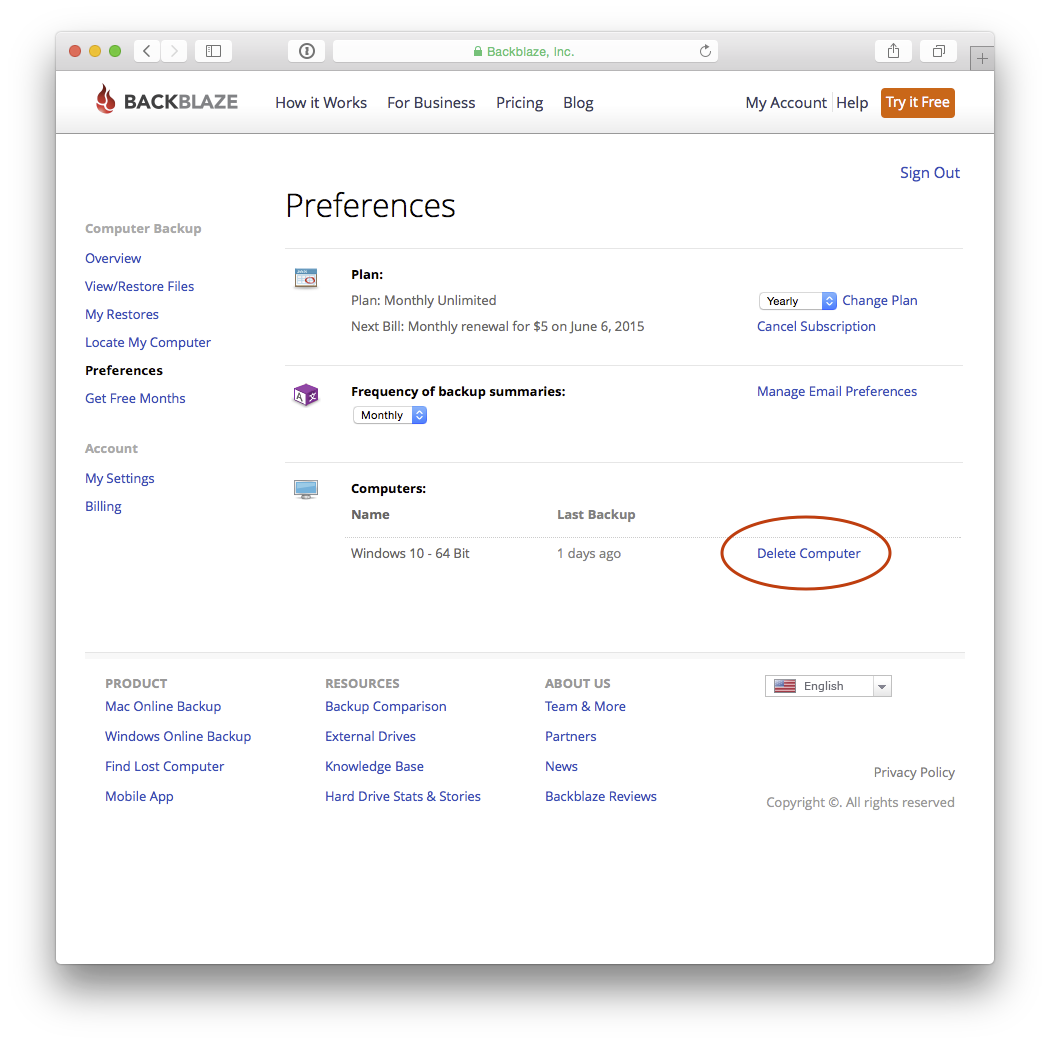The image size is (1050, 1044).
Task: Open For Business page
Action: (x=431, y=102)
